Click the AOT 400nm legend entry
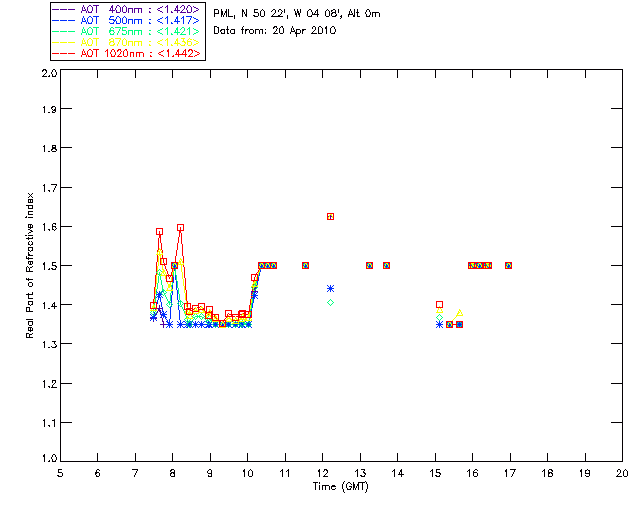Screen dimensions: 640x512 tap(126, 9)
